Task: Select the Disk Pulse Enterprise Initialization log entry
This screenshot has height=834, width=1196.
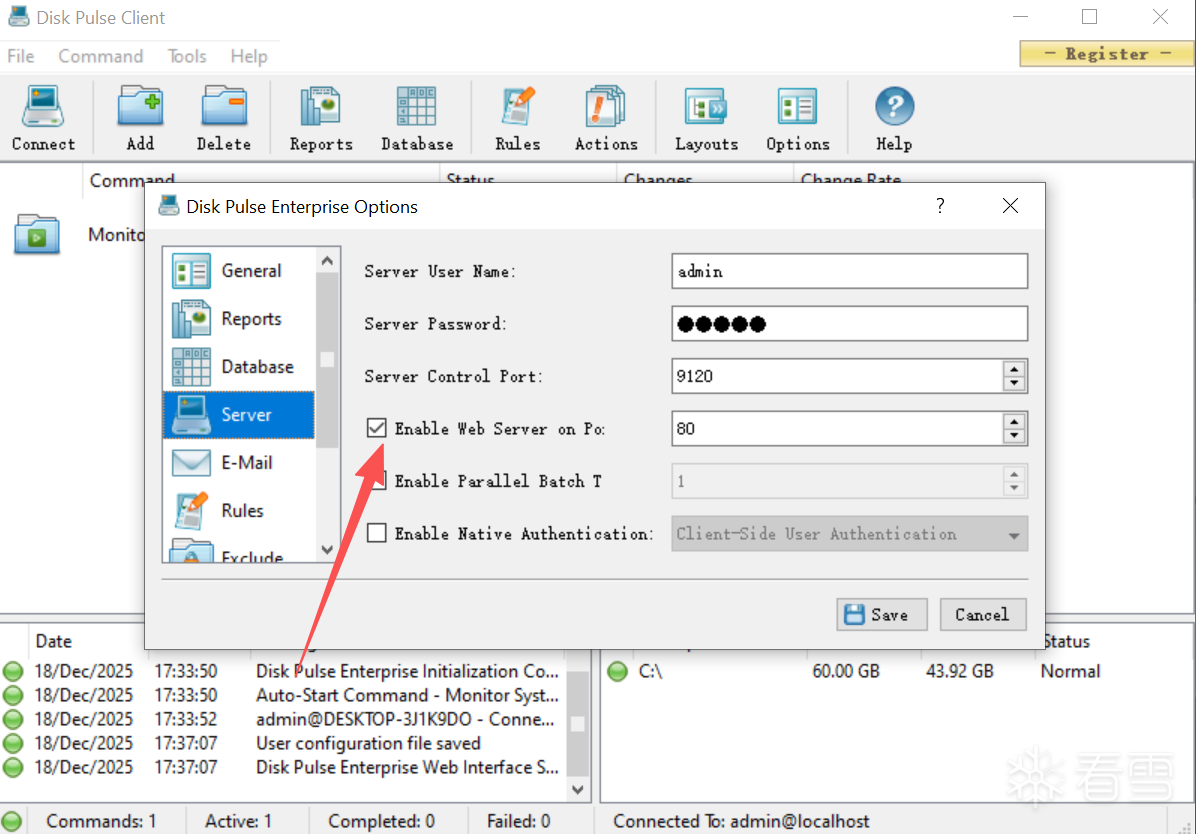Action: point(407,671)
